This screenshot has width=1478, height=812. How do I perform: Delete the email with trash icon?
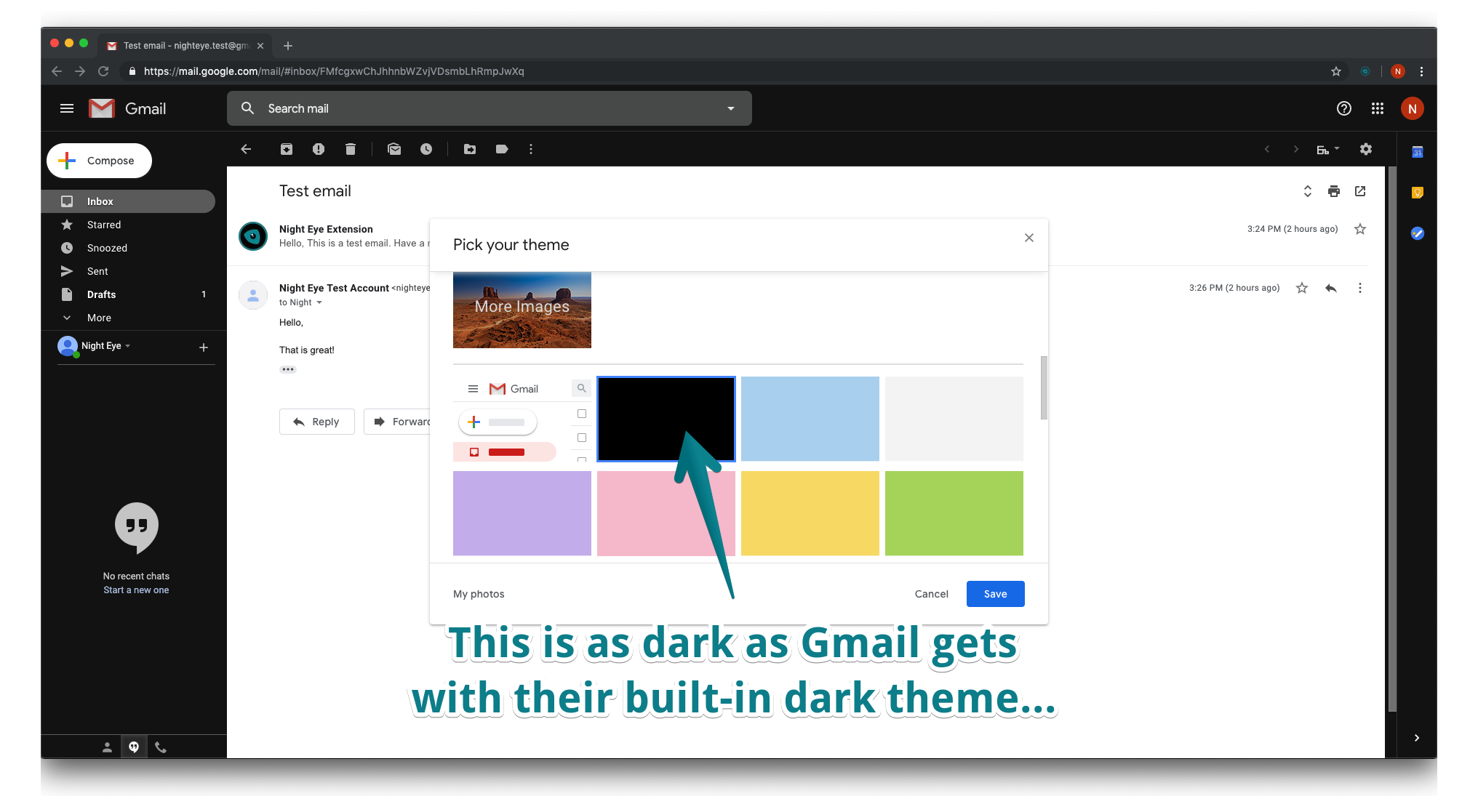(351, 149)
